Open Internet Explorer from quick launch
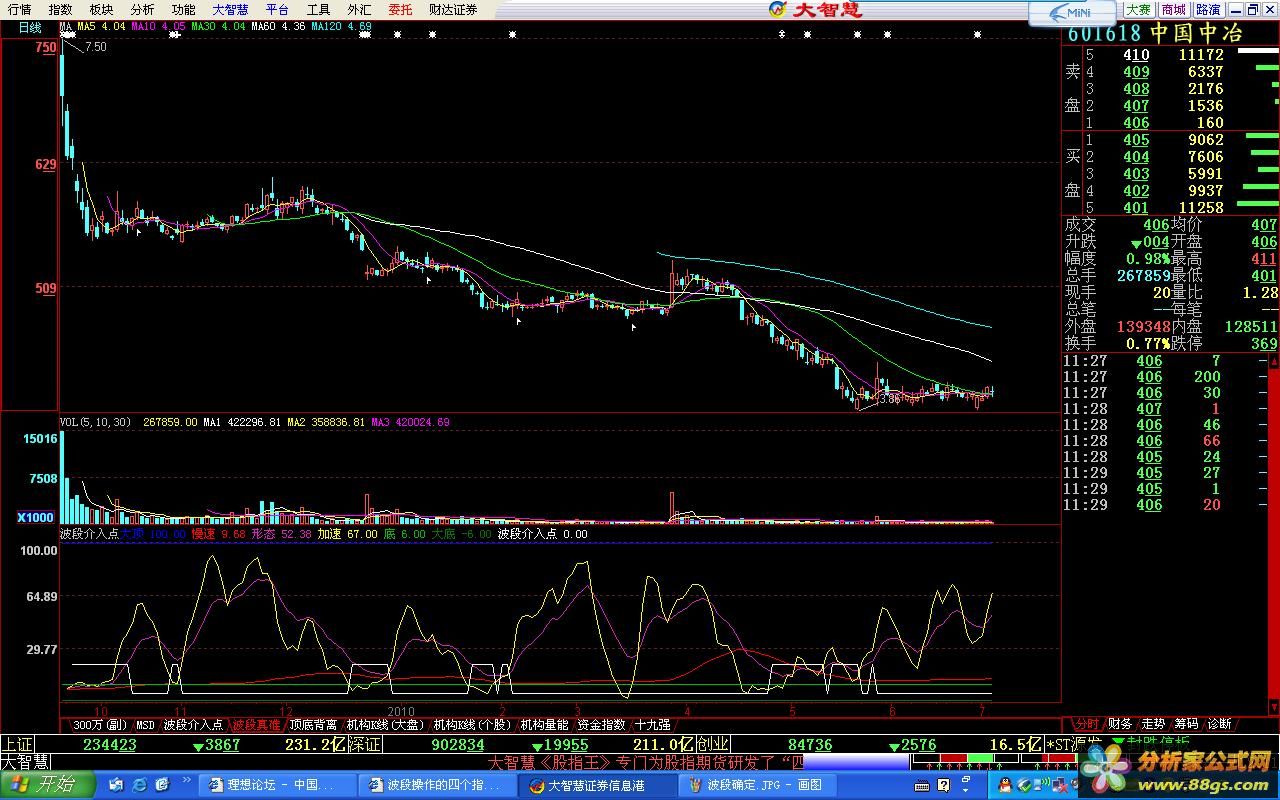Viewport: 1280px width, 800px height. coord(140,785)
